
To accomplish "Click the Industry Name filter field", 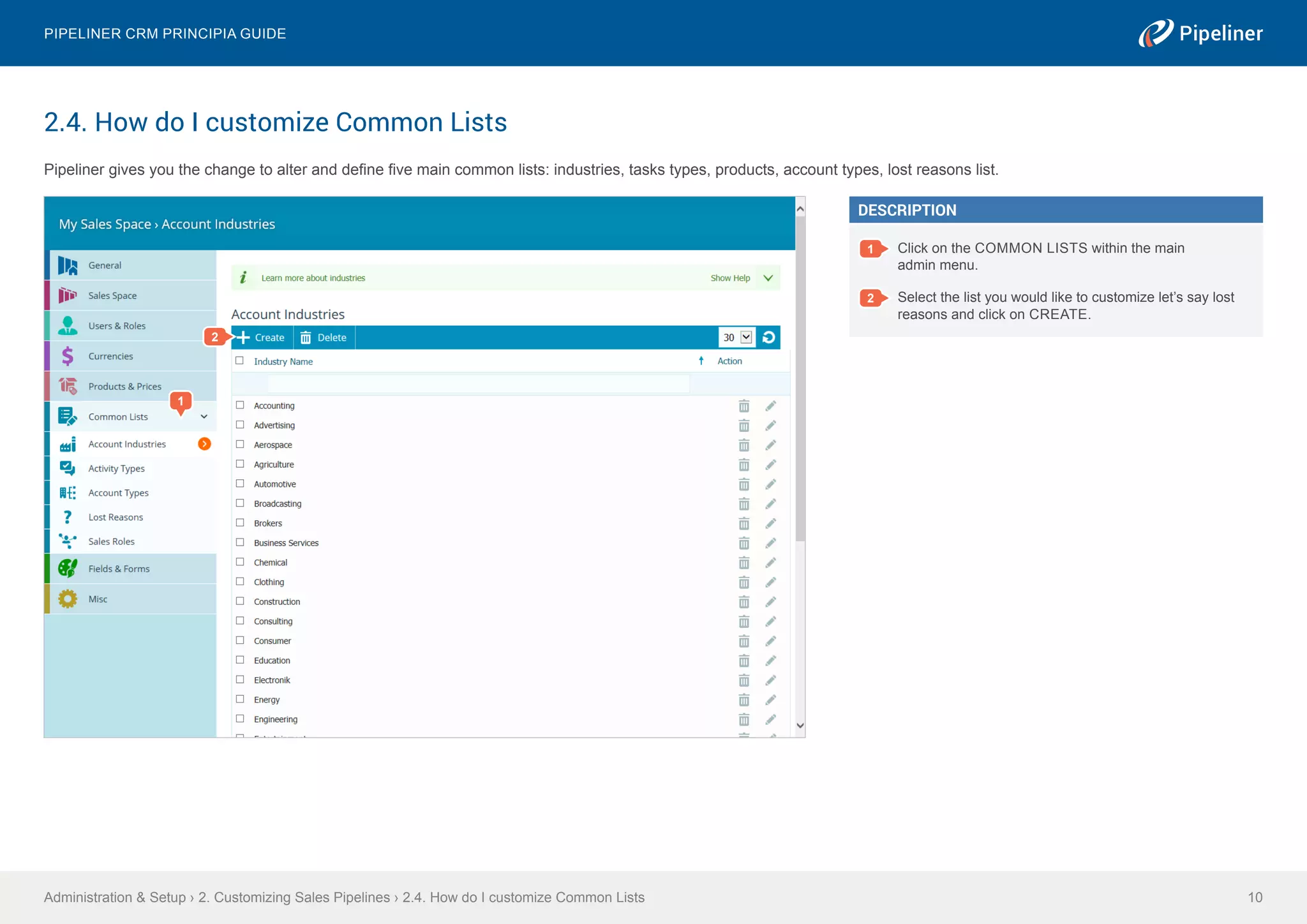I will pos(479,384).
